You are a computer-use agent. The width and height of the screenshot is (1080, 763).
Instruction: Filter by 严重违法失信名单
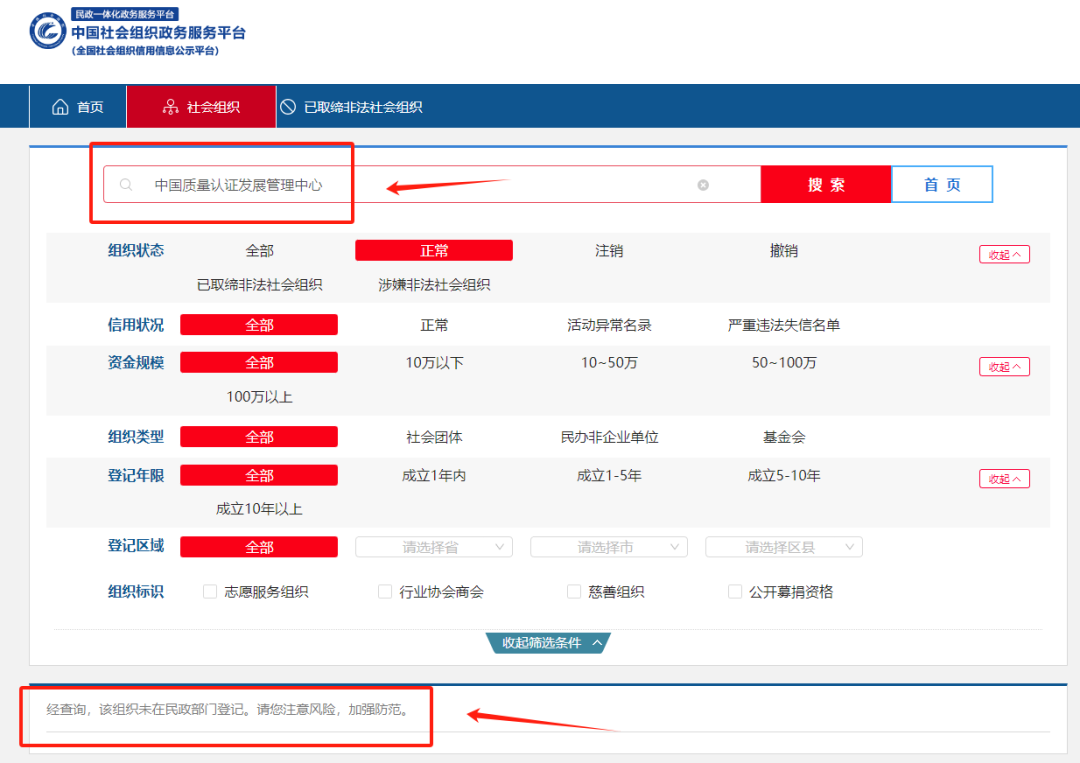pos(784,325)
